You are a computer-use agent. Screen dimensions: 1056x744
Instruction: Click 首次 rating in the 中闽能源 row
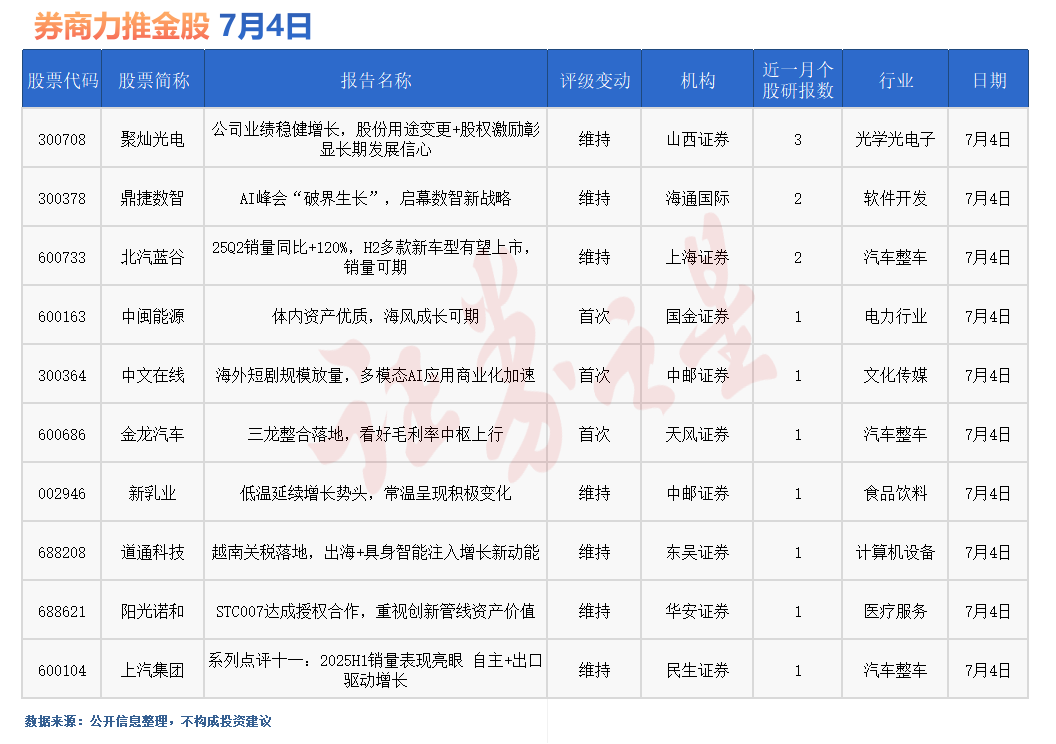coord(595,316)
